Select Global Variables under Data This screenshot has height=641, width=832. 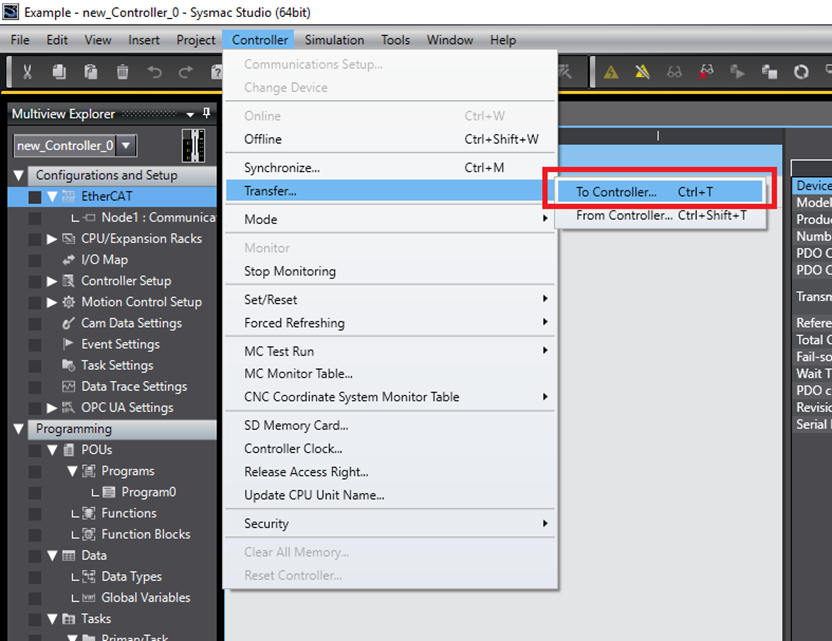coord(145,598)
